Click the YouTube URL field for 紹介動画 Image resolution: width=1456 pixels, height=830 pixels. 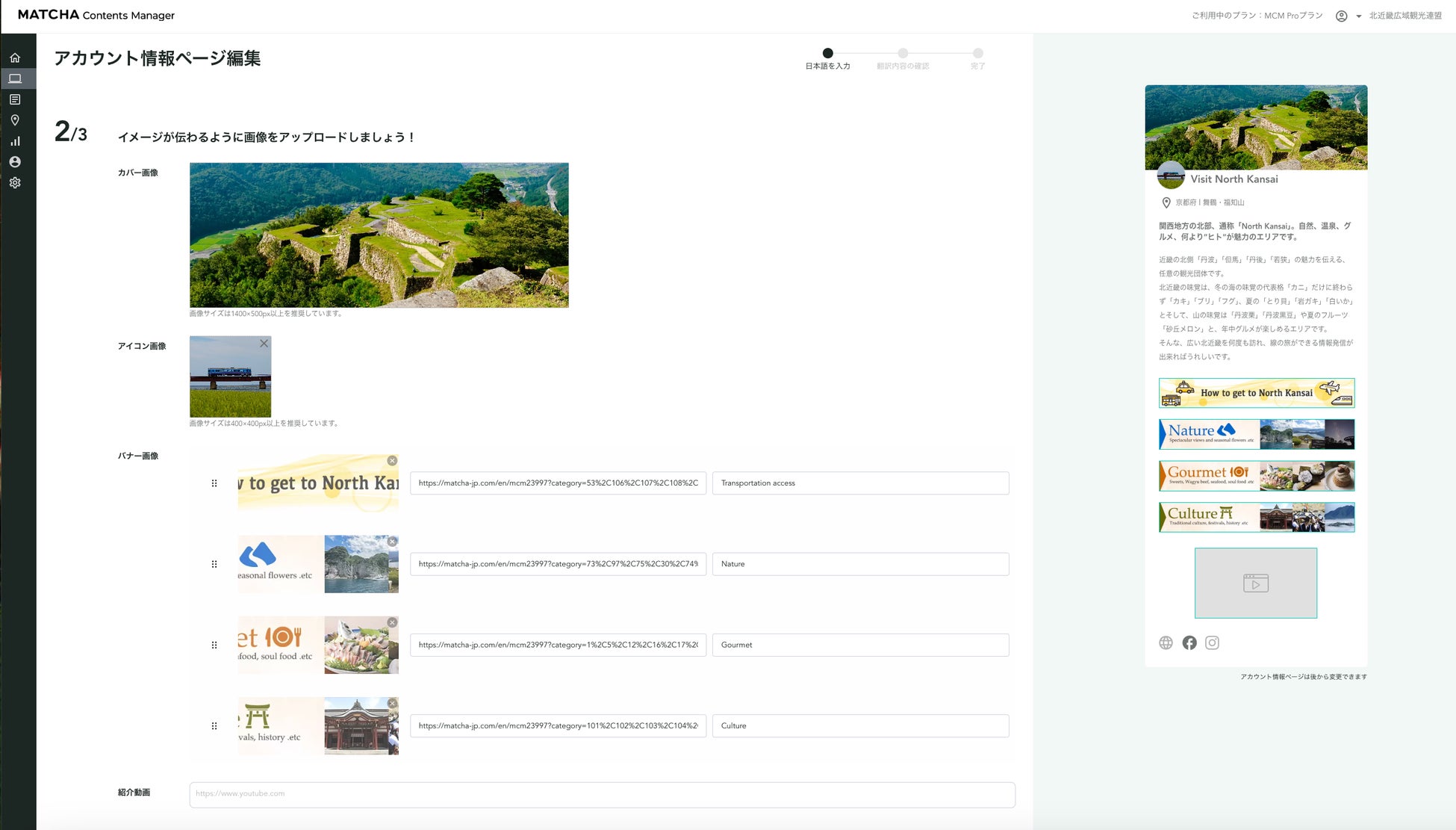pos(602,794)
